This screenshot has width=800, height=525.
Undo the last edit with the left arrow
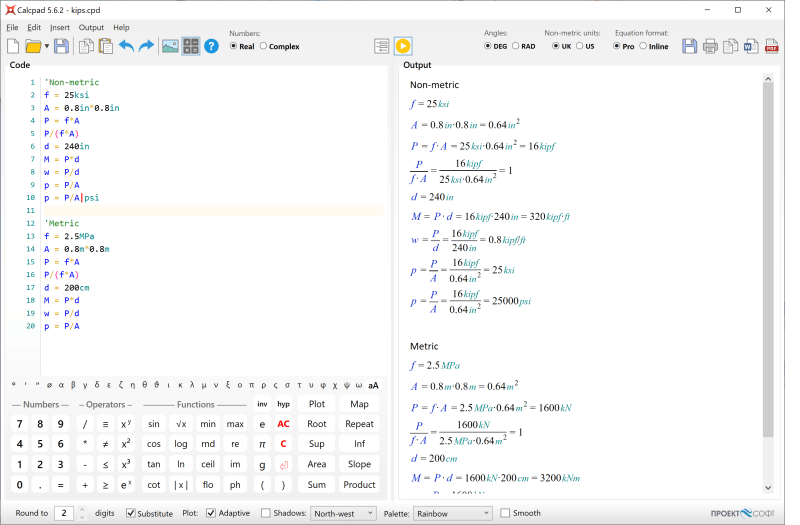click(126, 46)
